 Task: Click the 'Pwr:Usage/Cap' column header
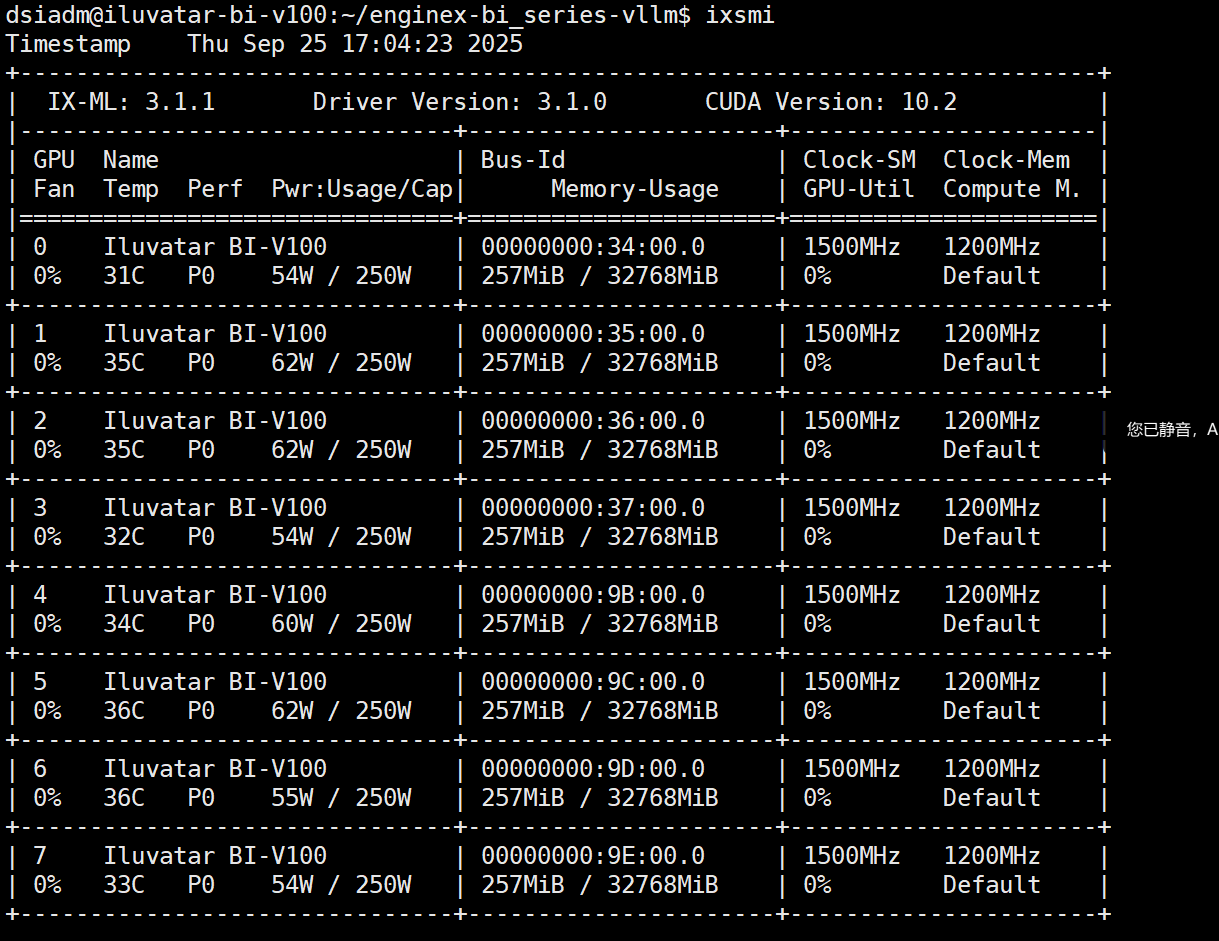coord(362,189)
